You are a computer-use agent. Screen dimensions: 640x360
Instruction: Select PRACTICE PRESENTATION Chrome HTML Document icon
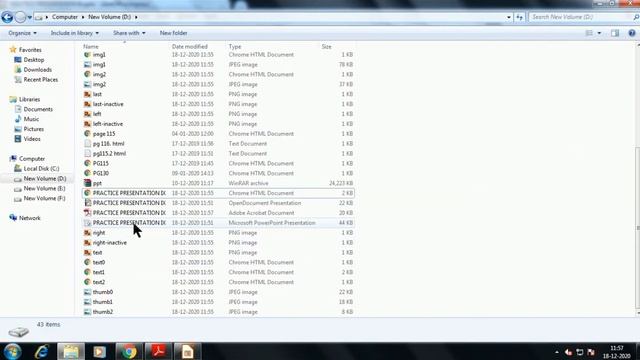click(87, 193)
